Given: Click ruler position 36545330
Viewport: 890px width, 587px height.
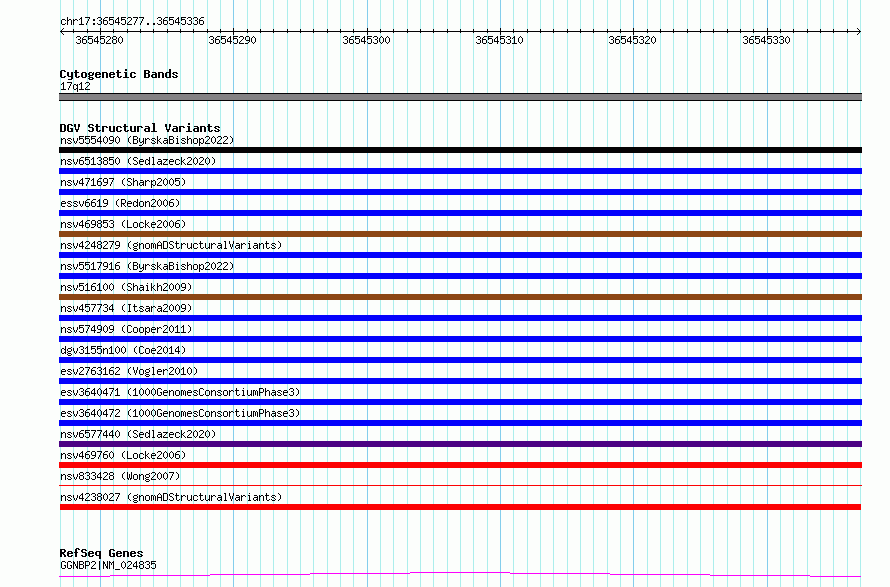Looking at the screenshot, I should pos(766,40).
